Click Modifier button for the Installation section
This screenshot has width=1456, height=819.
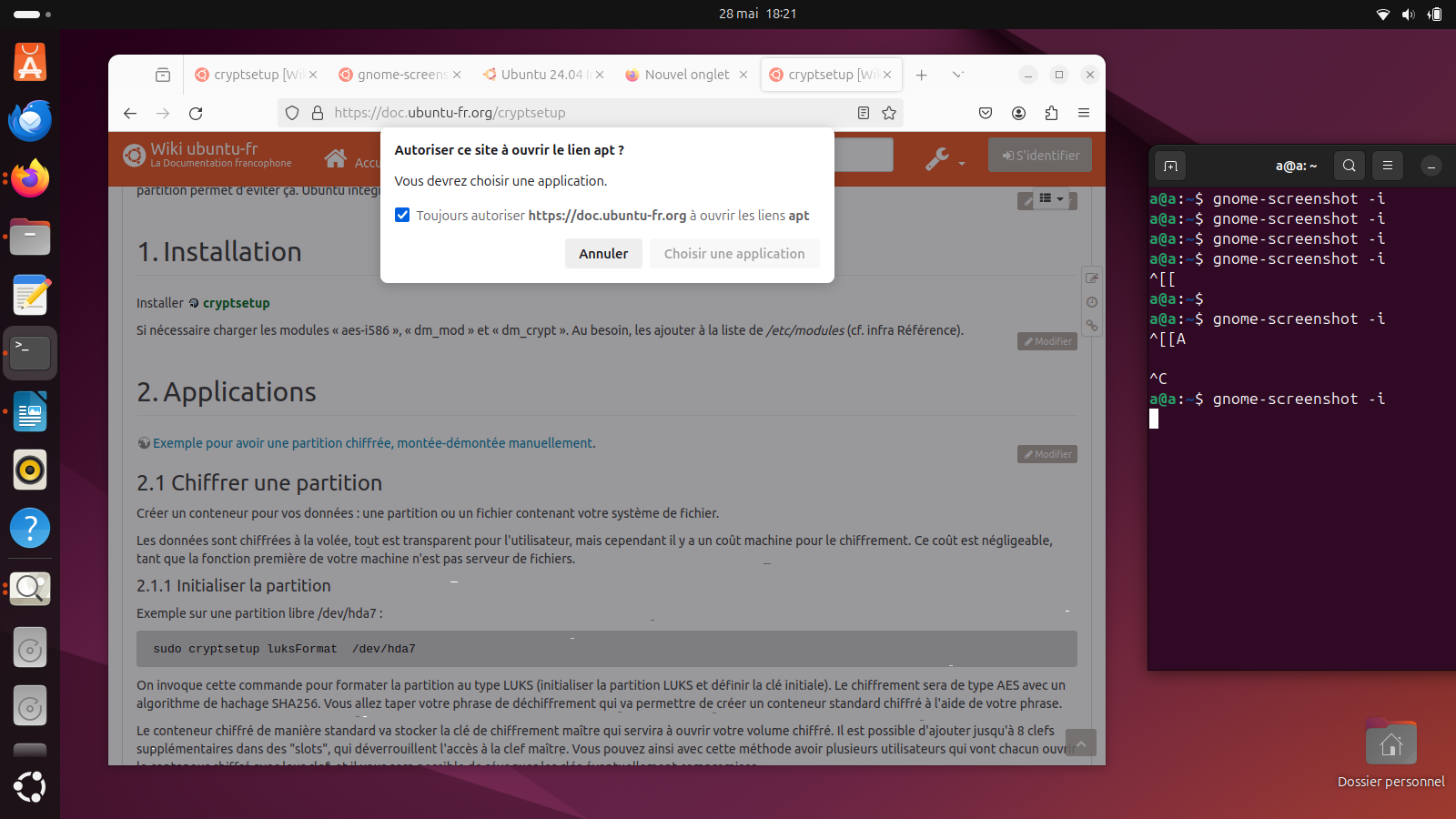[1047, 341]
